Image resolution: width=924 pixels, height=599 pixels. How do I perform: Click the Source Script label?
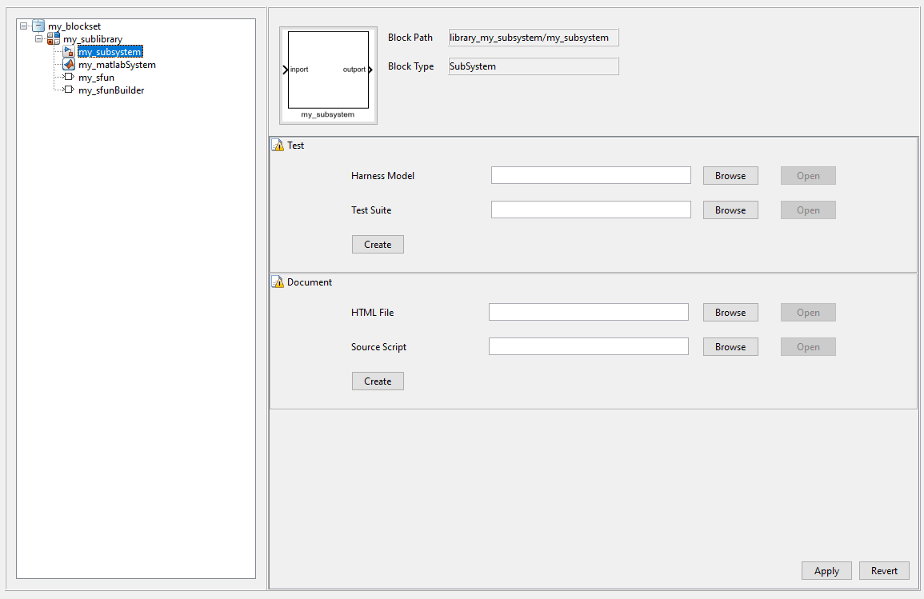click(378, 347)
